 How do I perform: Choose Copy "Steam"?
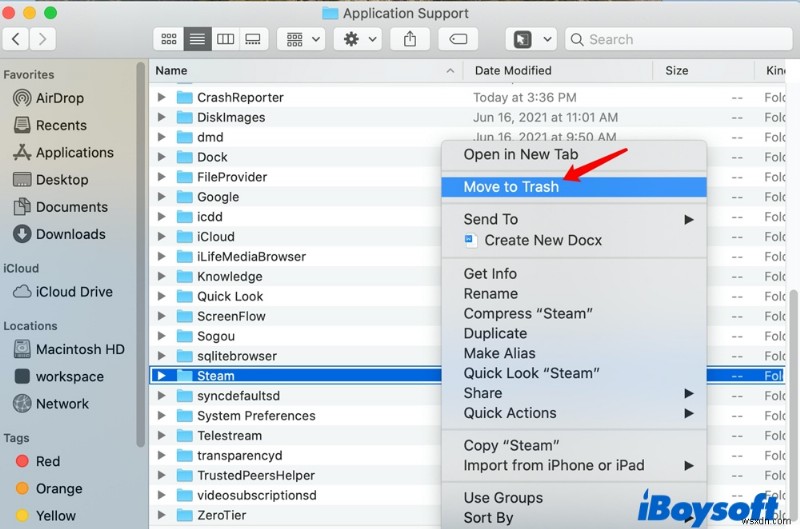coord(574,445)
